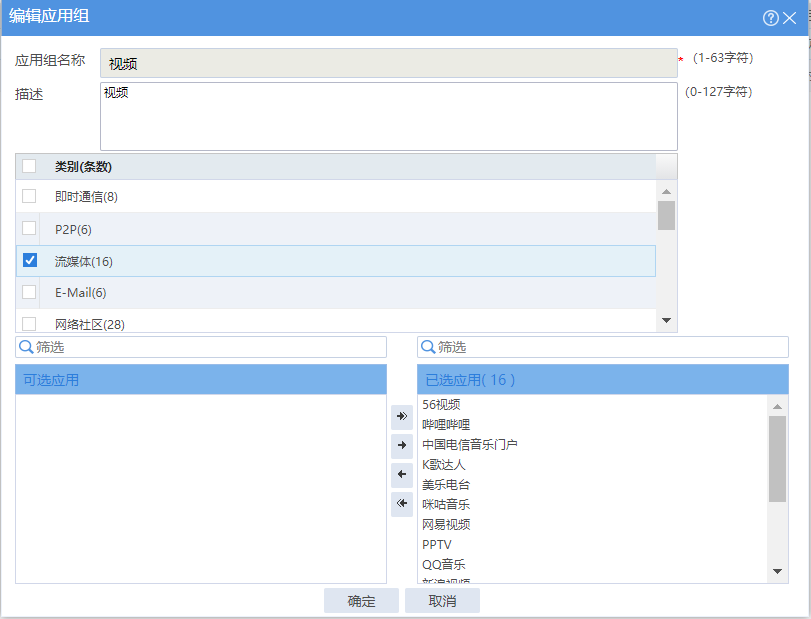Toggle the select-all 类别 header checkbox
Image resolution: width=811 pixels, height=619 pixels.
tap(29, 166)
